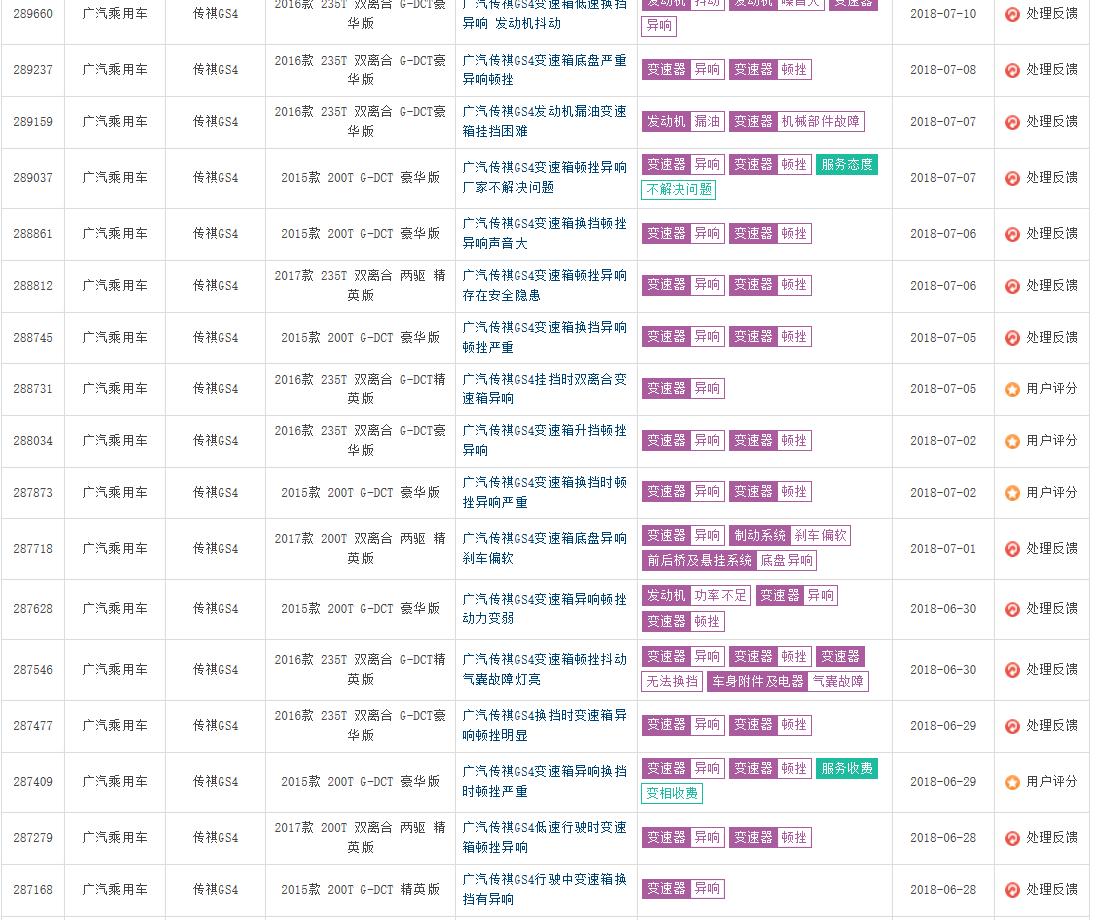1112x920 pixels.
Task: Open the complaint titled 广汽传祺GS4变速箱底盘严重异响顿挫
Action: tap(545, 70)
